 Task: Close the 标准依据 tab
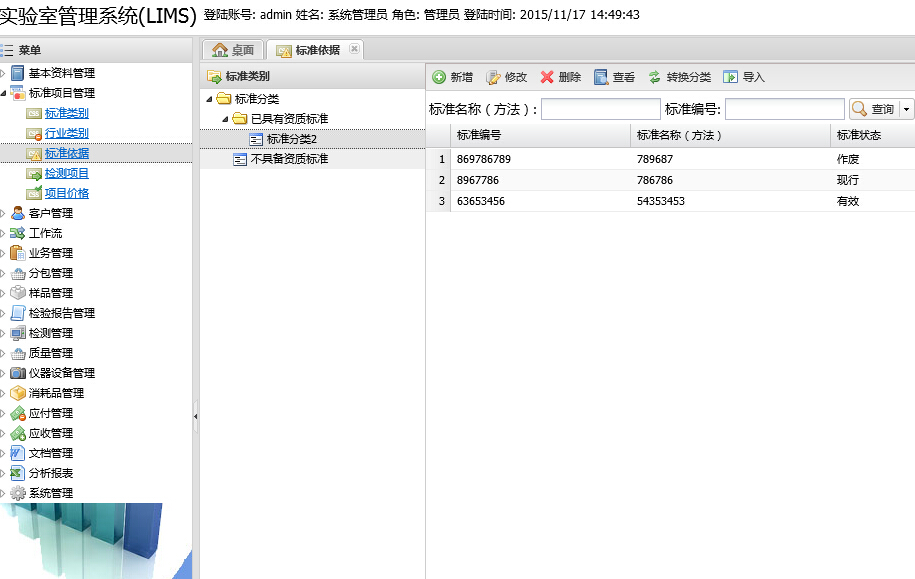click(x=354, y=49)
